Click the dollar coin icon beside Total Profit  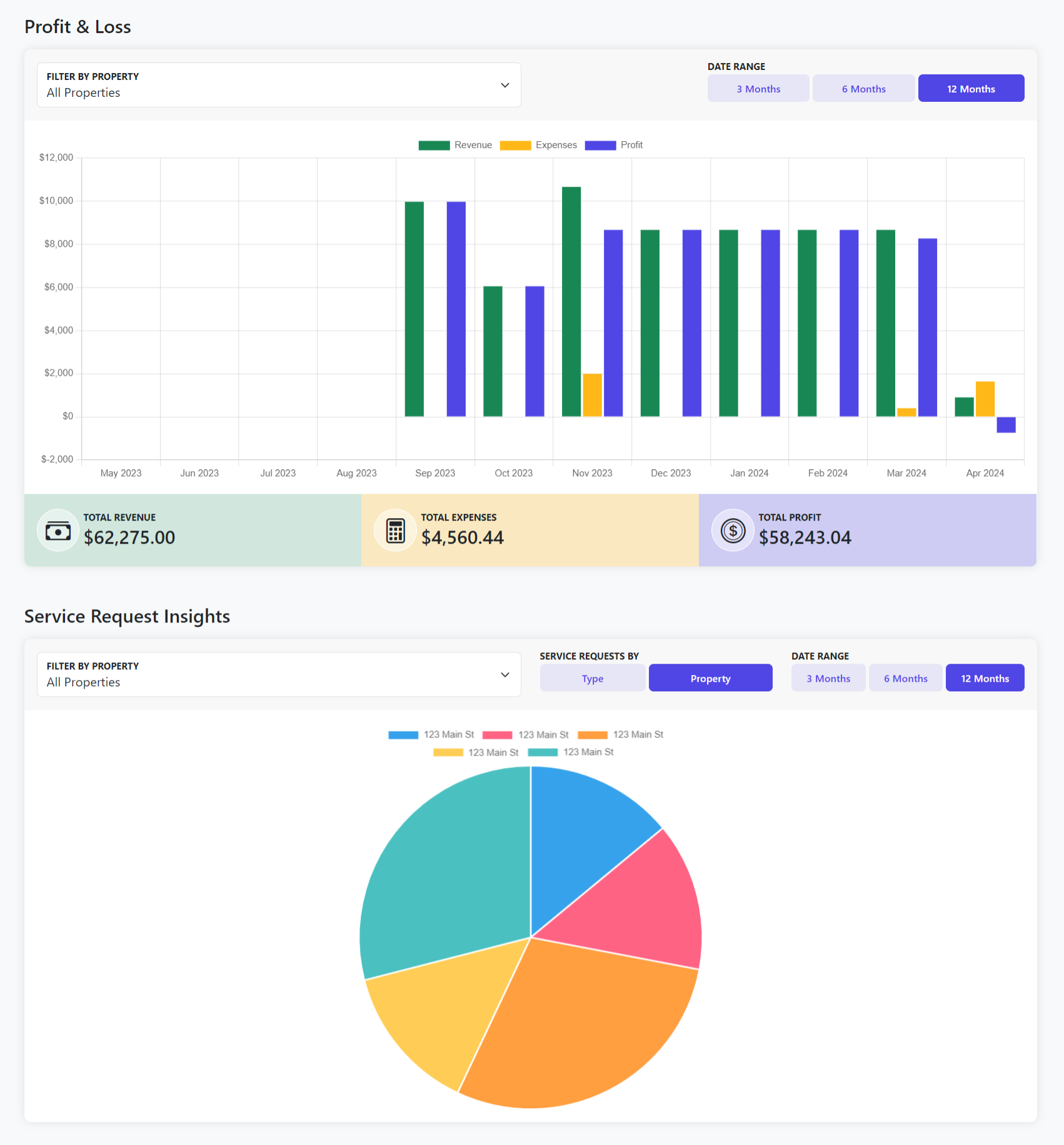(732, 529)
